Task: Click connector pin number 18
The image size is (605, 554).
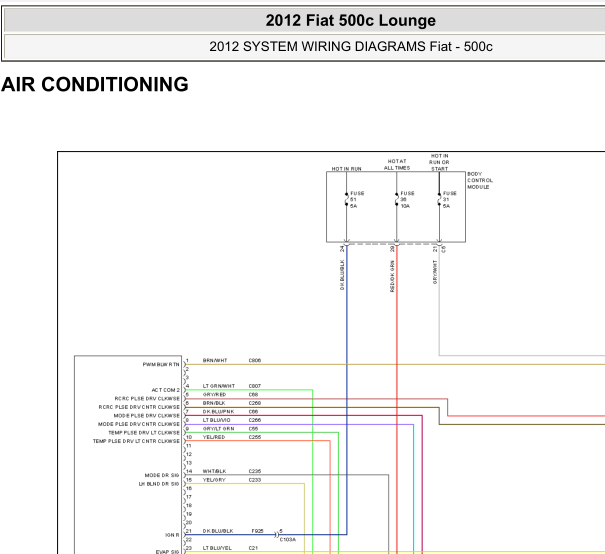Action: pyautogui.click(x=189, y=505)
